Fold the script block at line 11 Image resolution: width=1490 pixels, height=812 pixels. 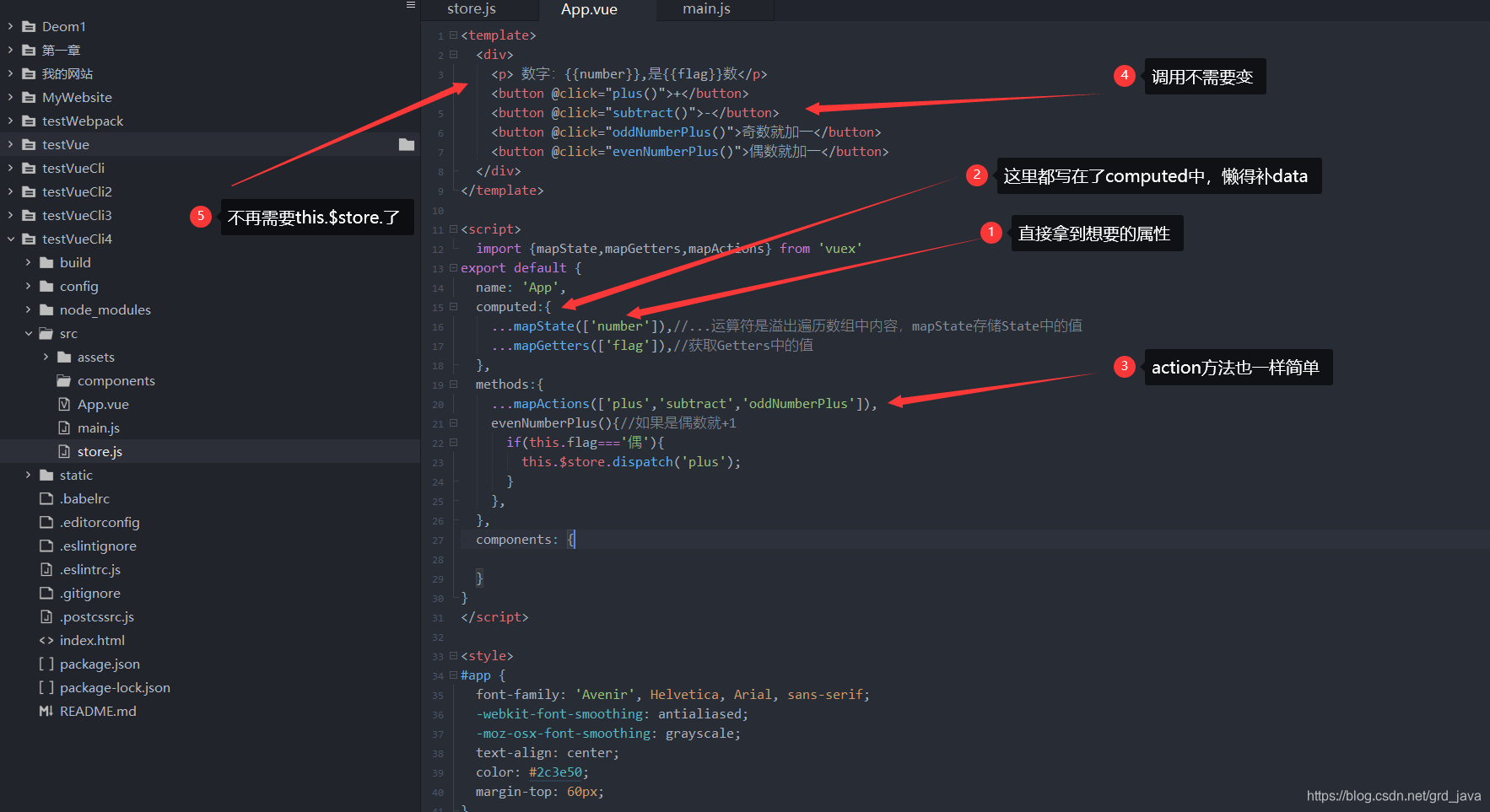coord(453,229)
